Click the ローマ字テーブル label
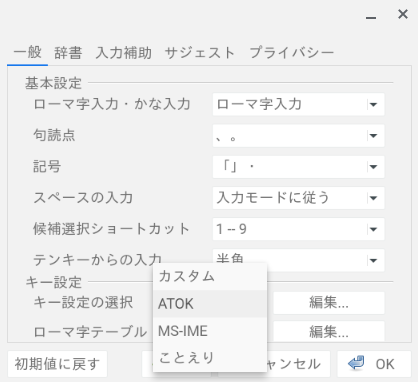 tap(90, 332)
